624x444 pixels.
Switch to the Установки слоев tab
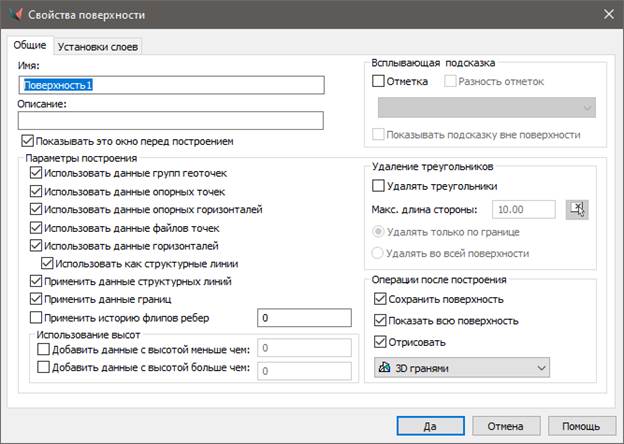97,46
